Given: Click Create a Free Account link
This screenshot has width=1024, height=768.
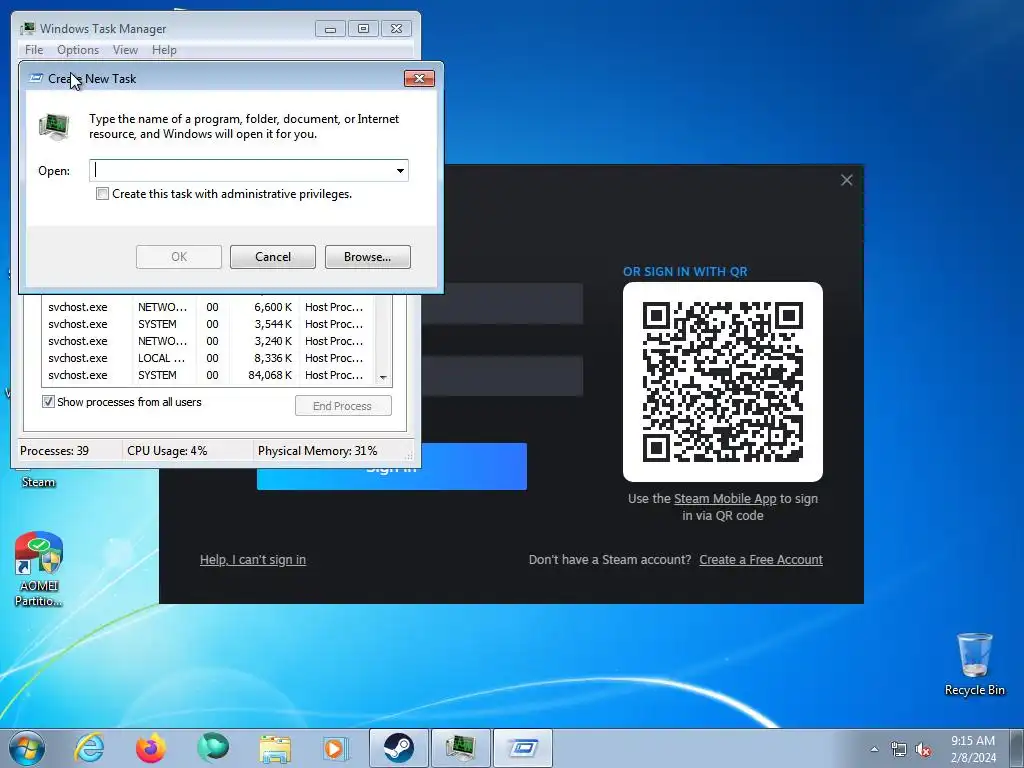Looking at the screenshot, I should 761,560.
